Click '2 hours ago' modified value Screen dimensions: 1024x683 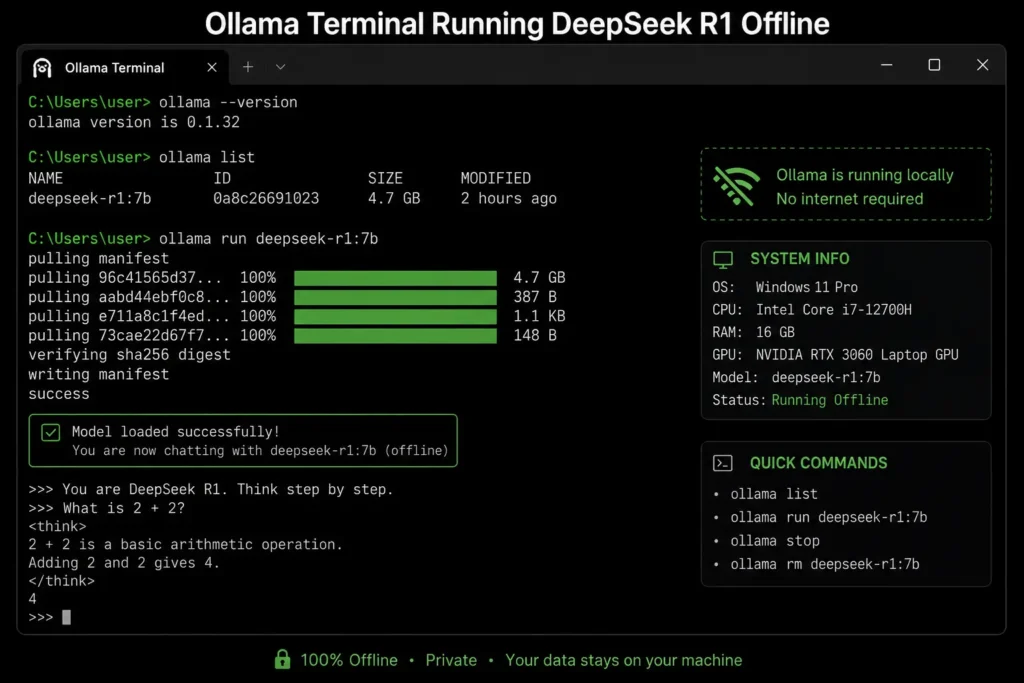click(x=508, y=199)
